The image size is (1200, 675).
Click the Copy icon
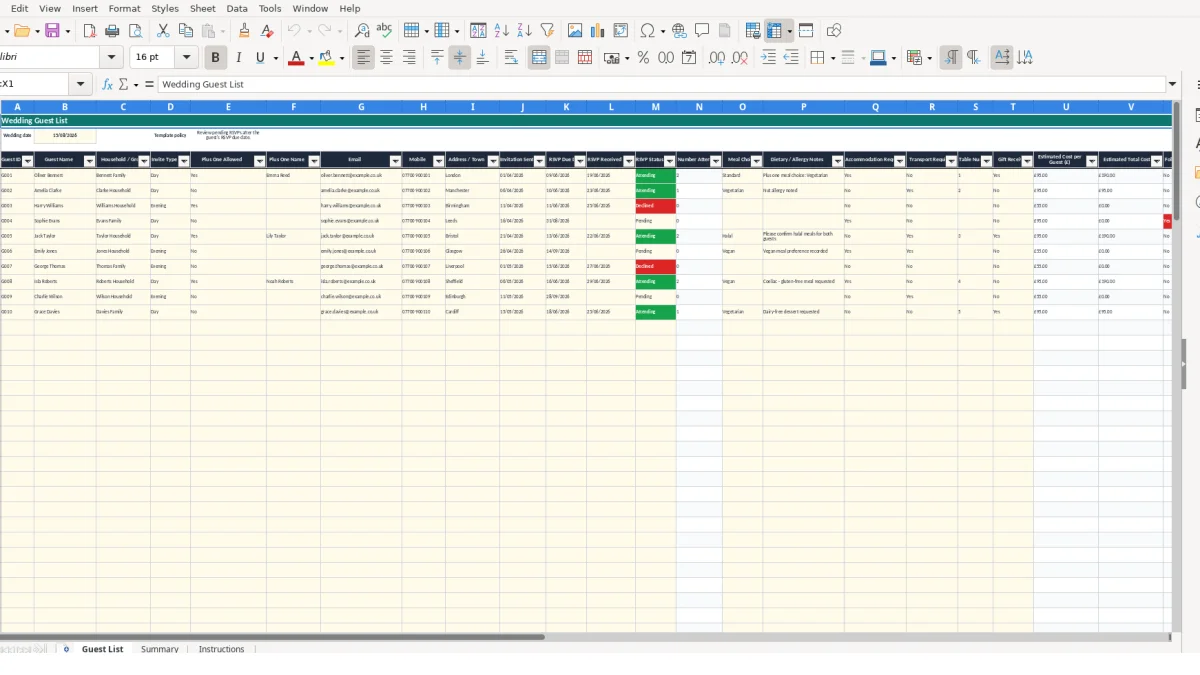point(186,31)
